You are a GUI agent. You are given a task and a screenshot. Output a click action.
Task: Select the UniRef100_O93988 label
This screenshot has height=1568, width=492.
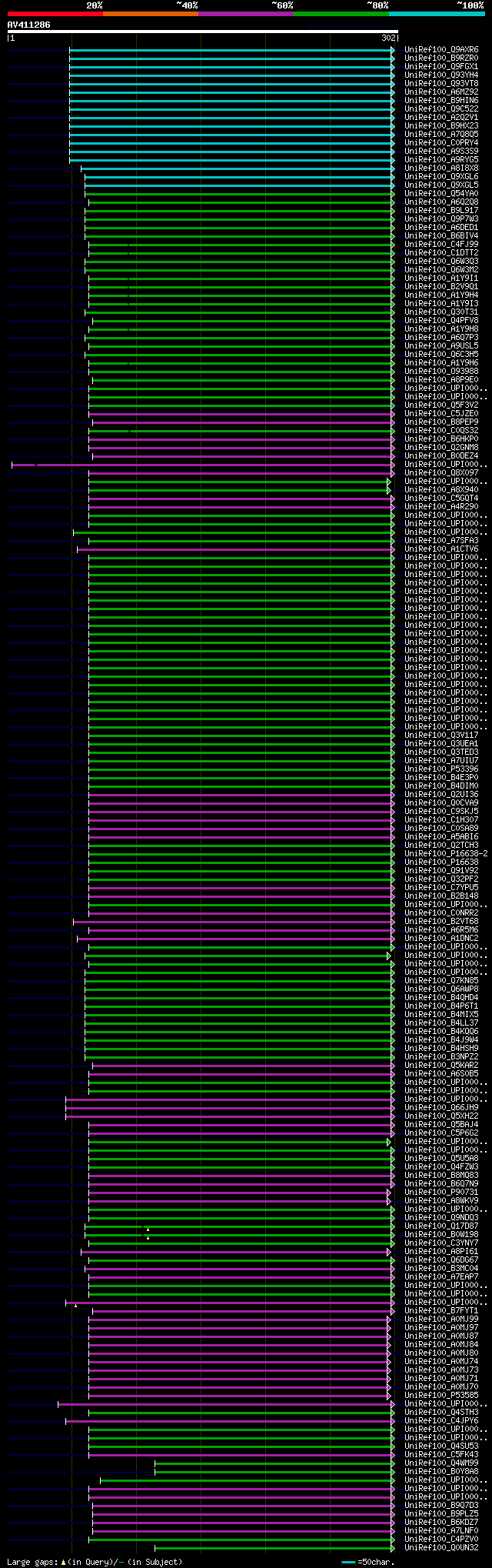(x=441, y=371)
